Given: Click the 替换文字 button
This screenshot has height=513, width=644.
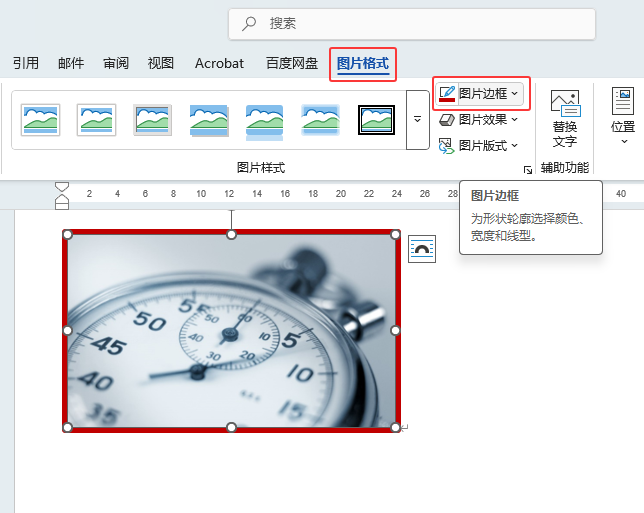Looking at the screenshot, I should [565, 119].
